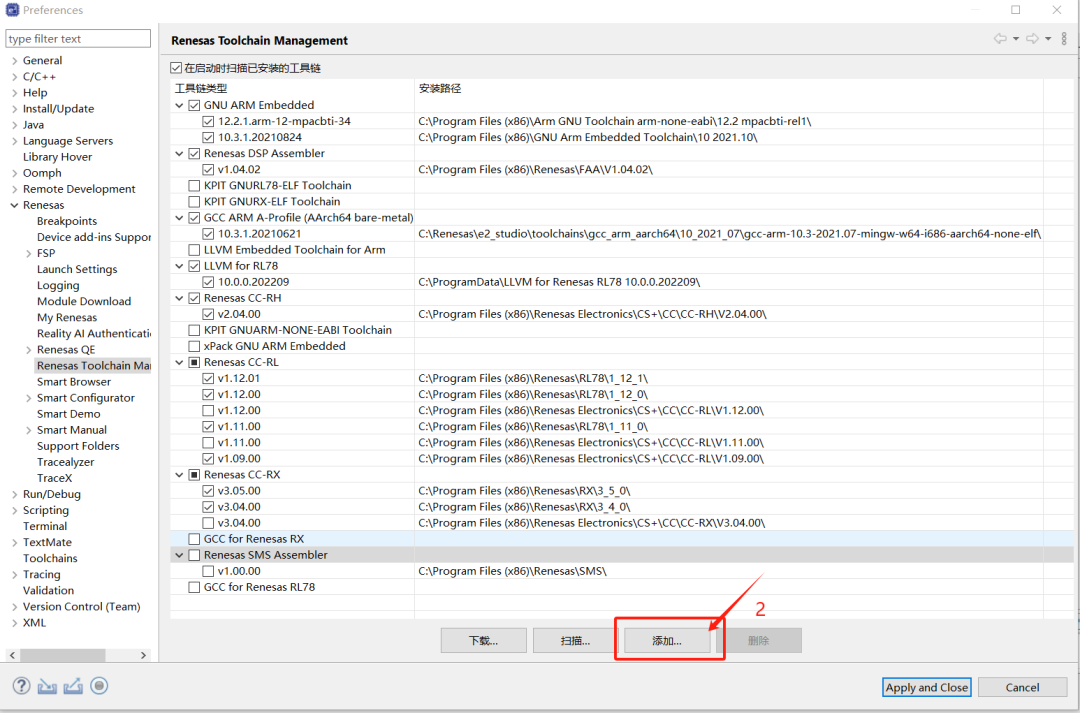
Task: Click Apply and Close button
Action: 927,688
